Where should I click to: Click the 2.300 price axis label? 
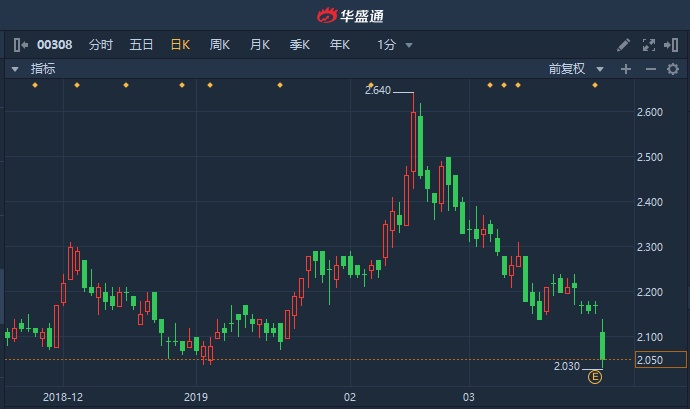click(650, 247)
